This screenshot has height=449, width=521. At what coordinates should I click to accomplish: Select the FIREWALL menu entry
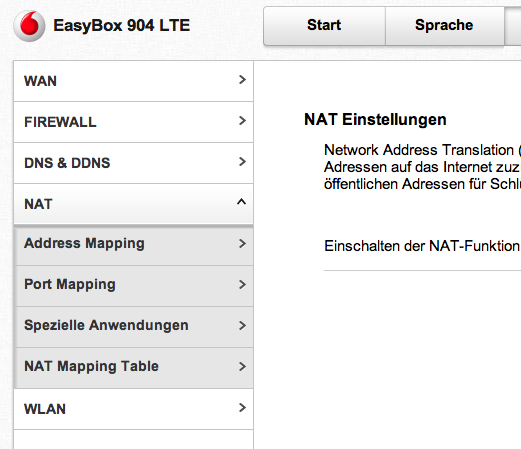coord(133,122)
